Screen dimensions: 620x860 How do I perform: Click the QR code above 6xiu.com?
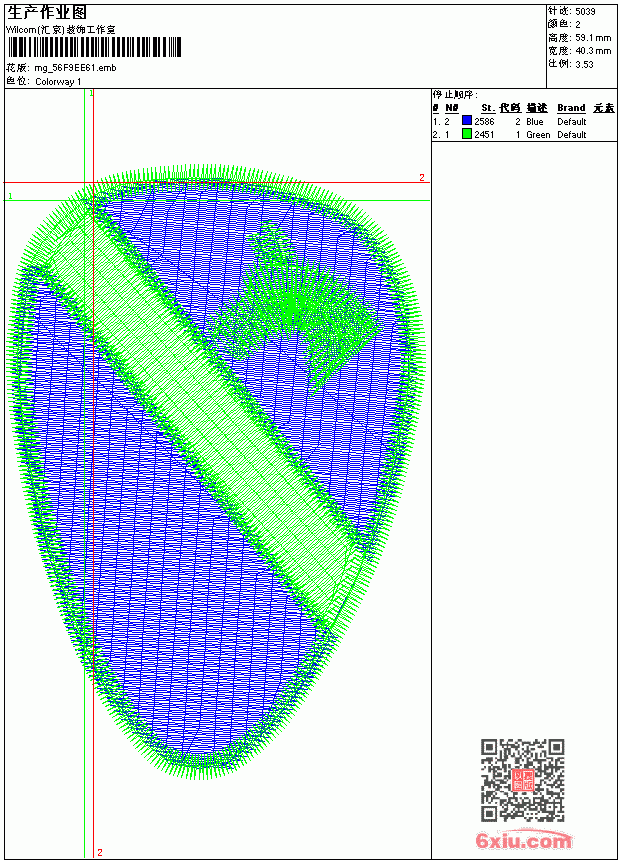pos(522,779)
